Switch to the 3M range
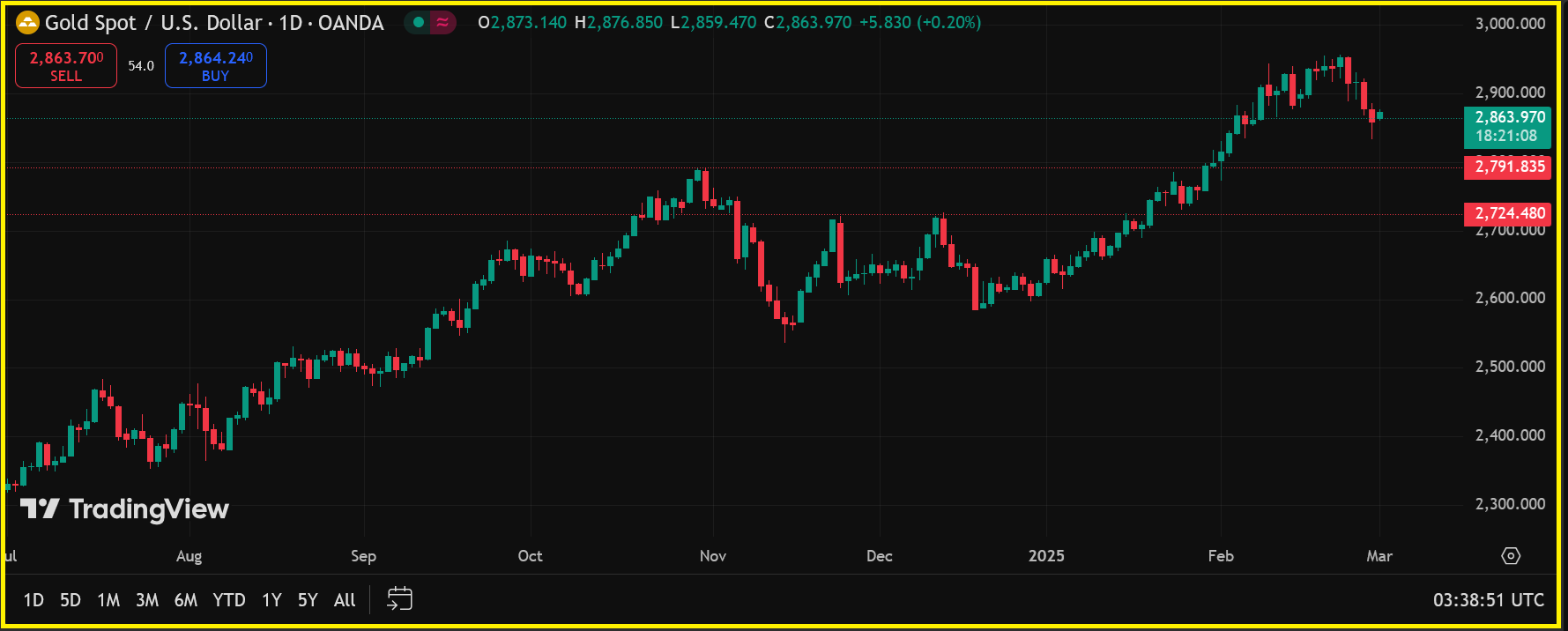This screenshot has height=631, width=1568. (x=147, y=600)
